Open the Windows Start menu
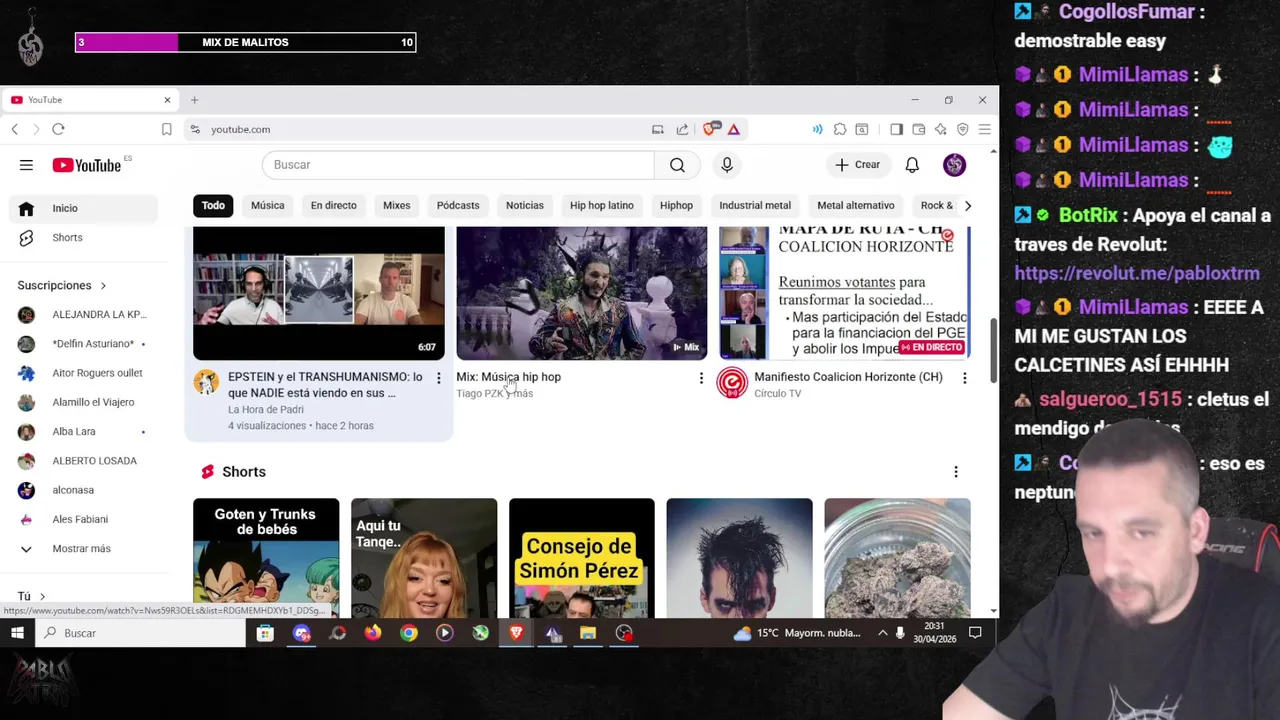Viewport: 1280px width, 720px height. coord(17,633)
